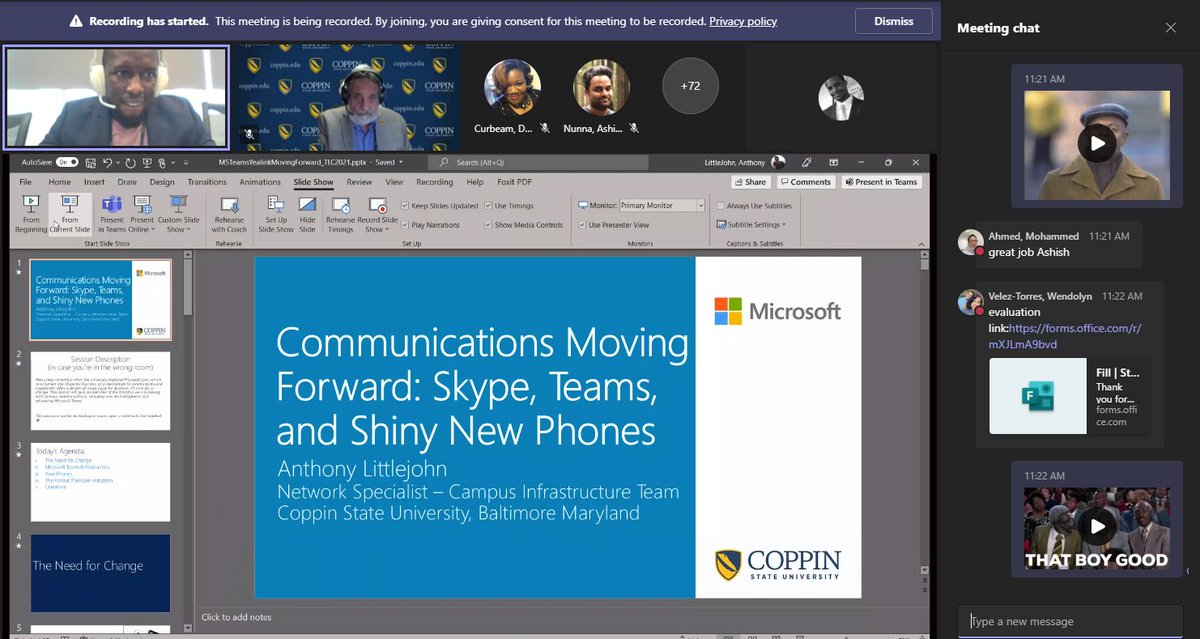Toggle the AutoSave switch
This screenshot has height=639, width=1200.
(66, 161)
